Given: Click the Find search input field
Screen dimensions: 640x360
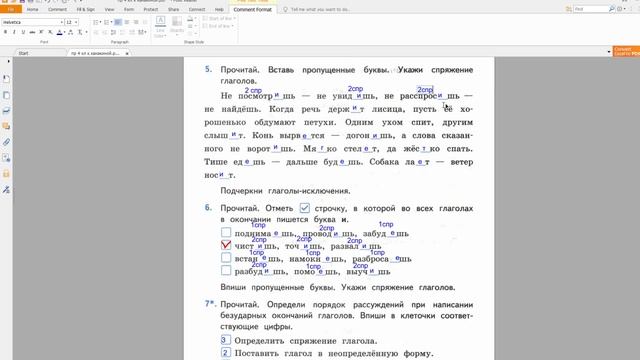Looking at the screenshot, I should tap(591, 9).
